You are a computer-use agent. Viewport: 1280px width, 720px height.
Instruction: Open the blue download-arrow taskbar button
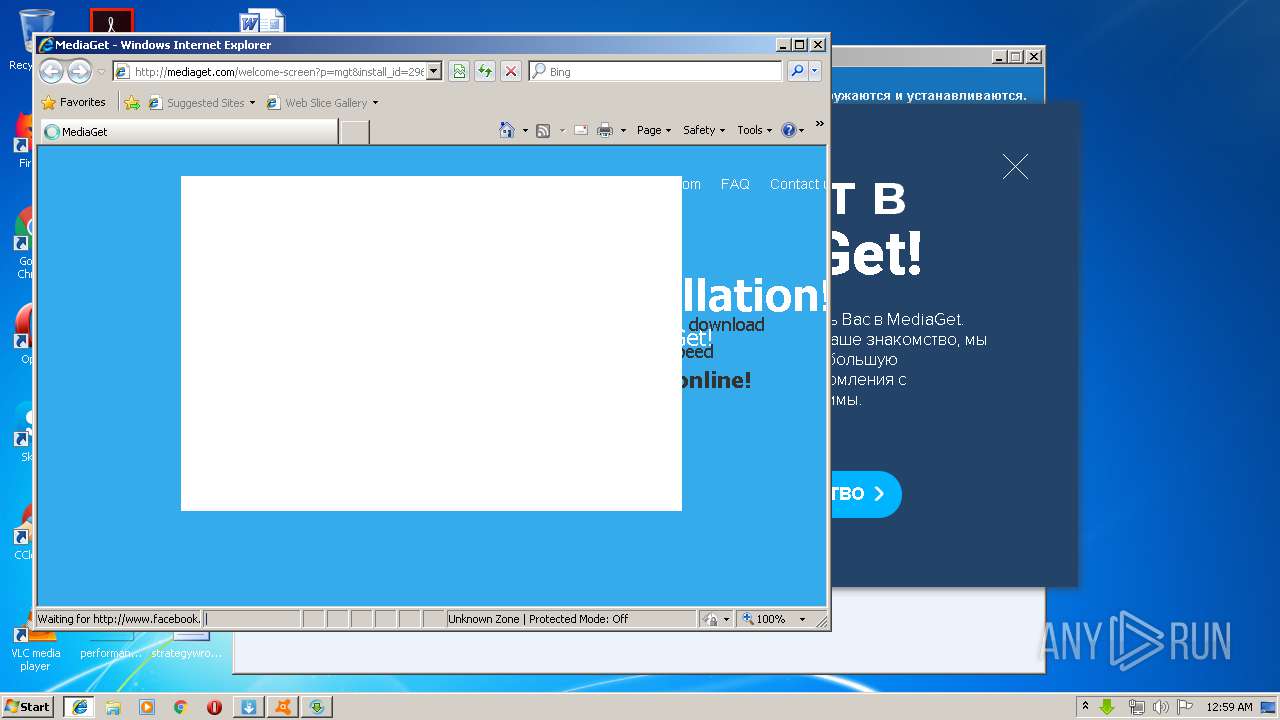[249, 706]
